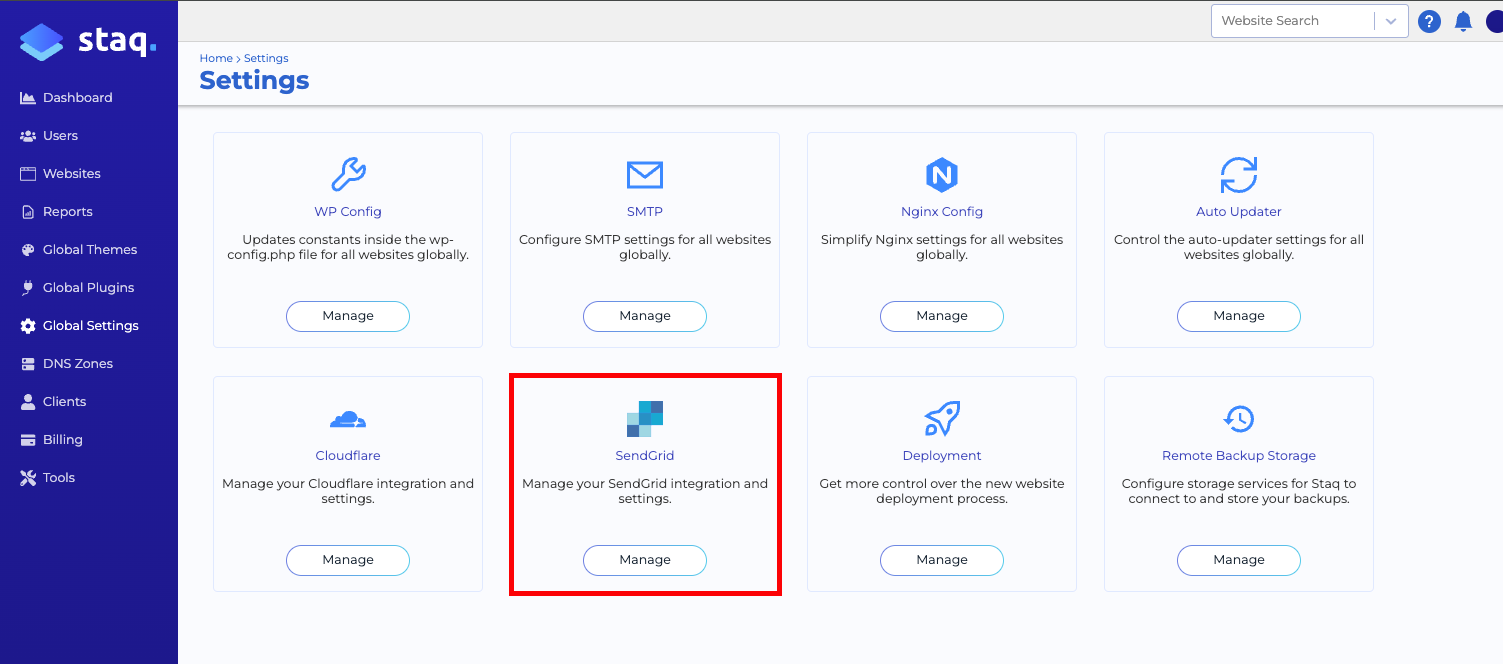Click the Billing icon in the sidebar

click(x=28, y=439)
